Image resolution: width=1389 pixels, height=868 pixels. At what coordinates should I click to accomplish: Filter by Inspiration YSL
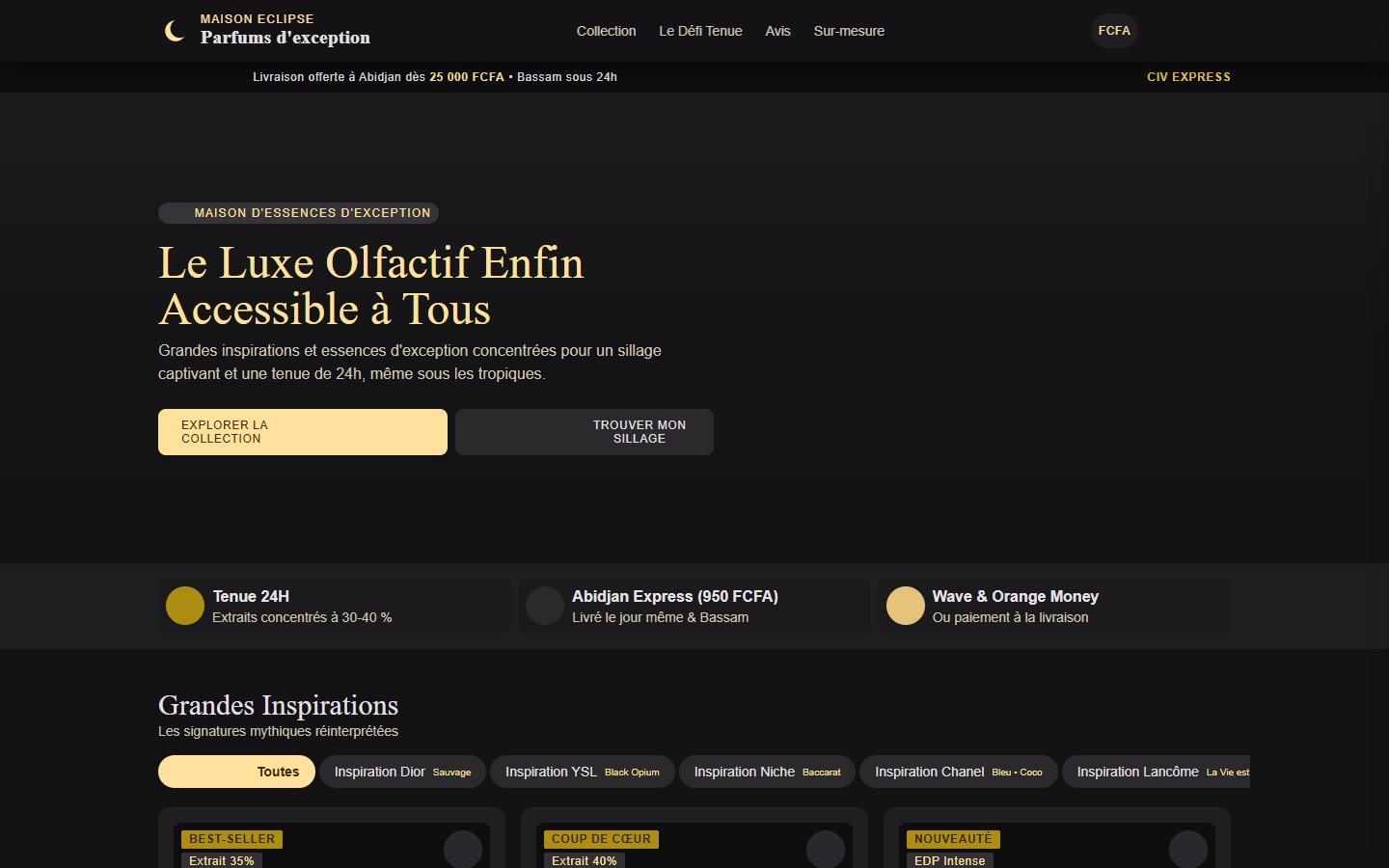point(583,772)
